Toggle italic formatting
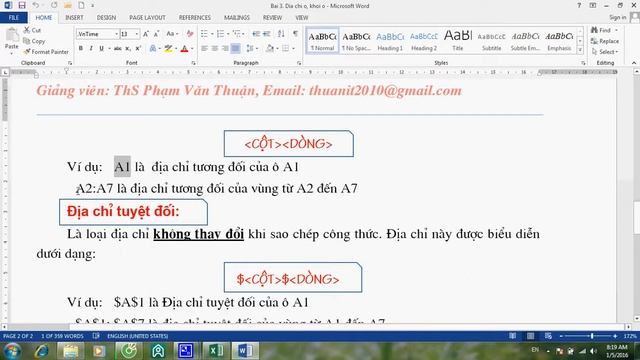This screenshot has width=640, height=360. pyautogui.click(x=91, y=49)
